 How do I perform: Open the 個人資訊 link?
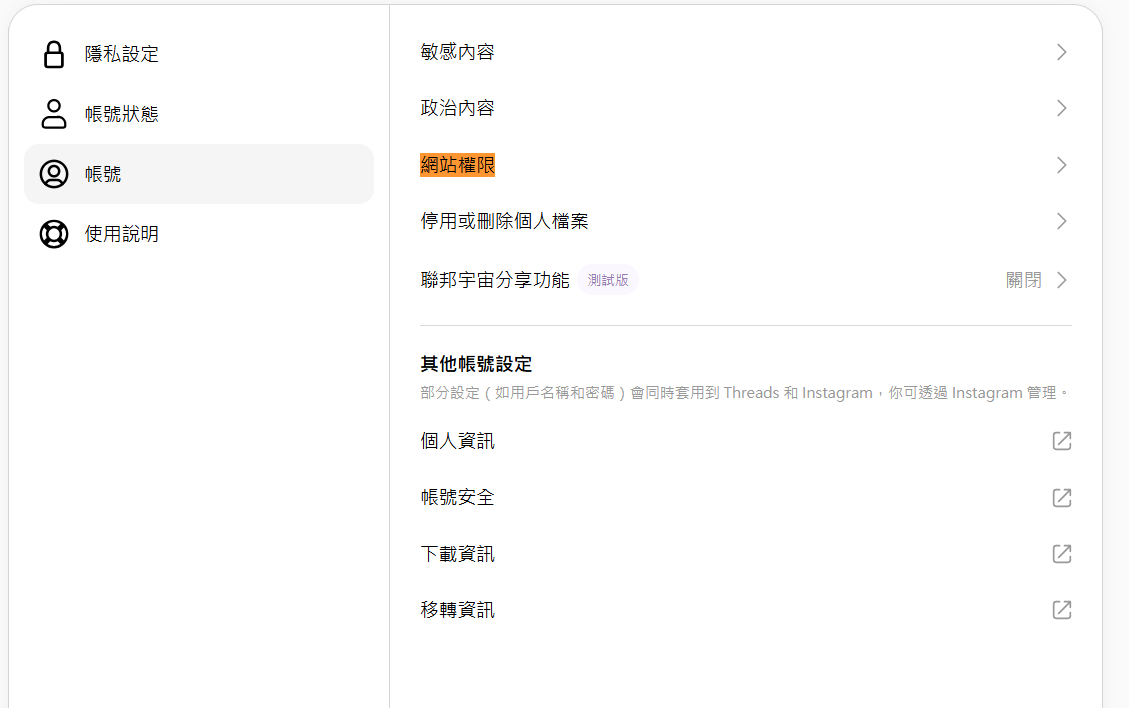point(458,441)
